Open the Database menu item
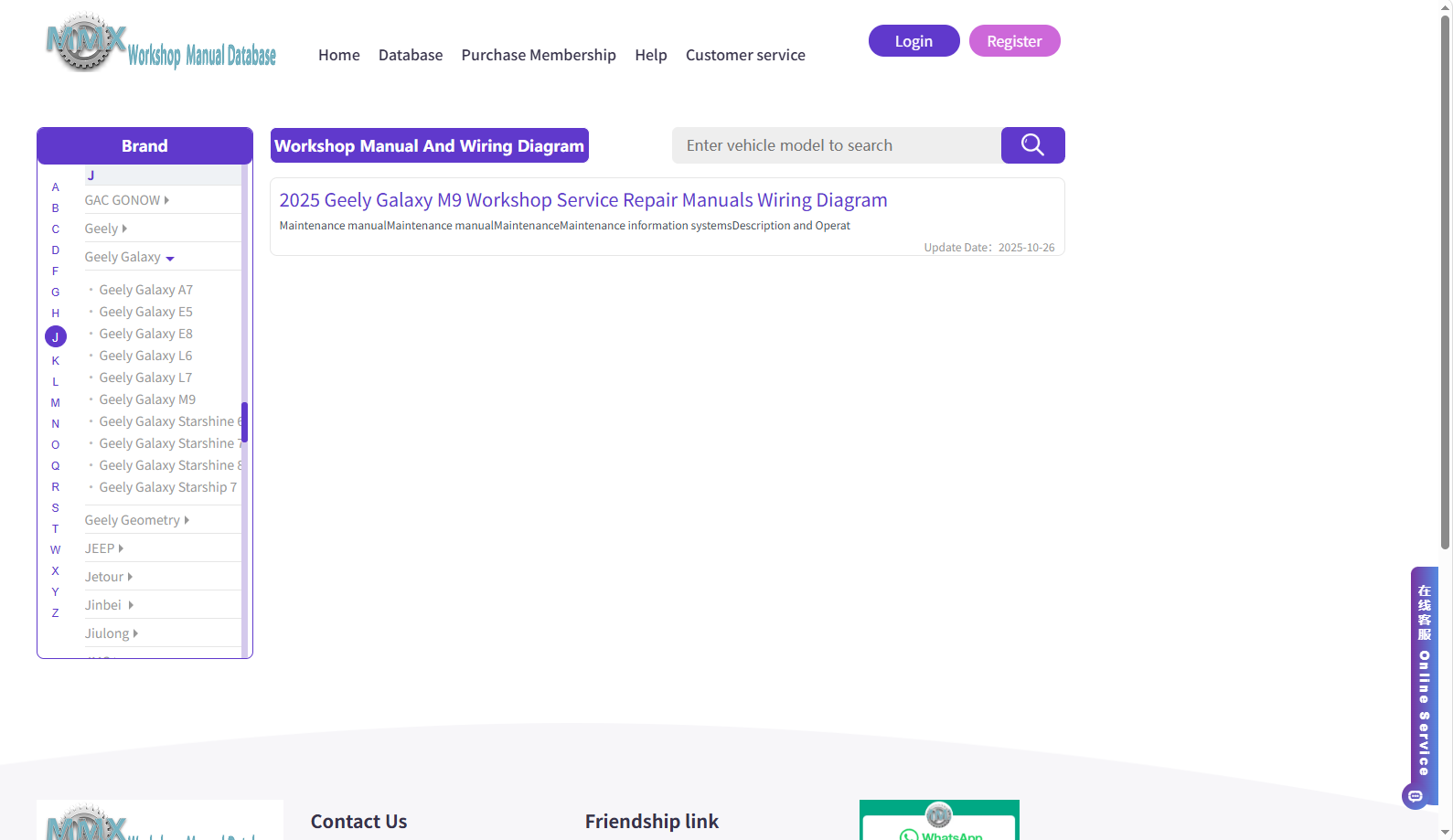This screenshot has width=1453, height=840. pyautogui.click(x=411, y=55)
